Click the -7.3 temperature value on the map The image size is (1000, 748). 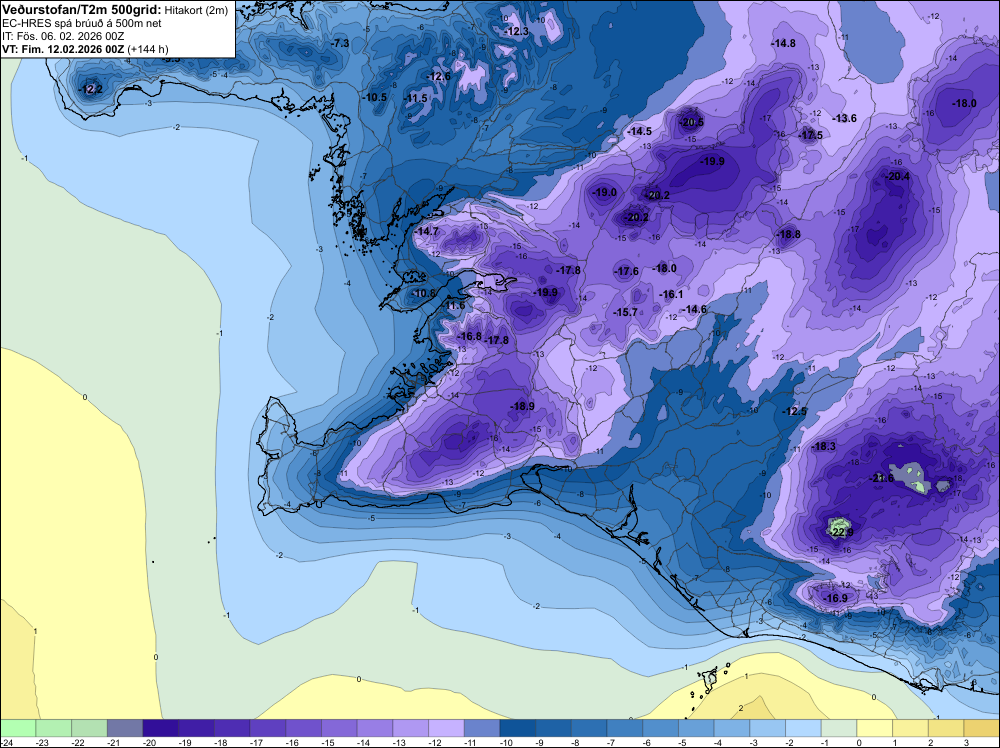point(341,43)
